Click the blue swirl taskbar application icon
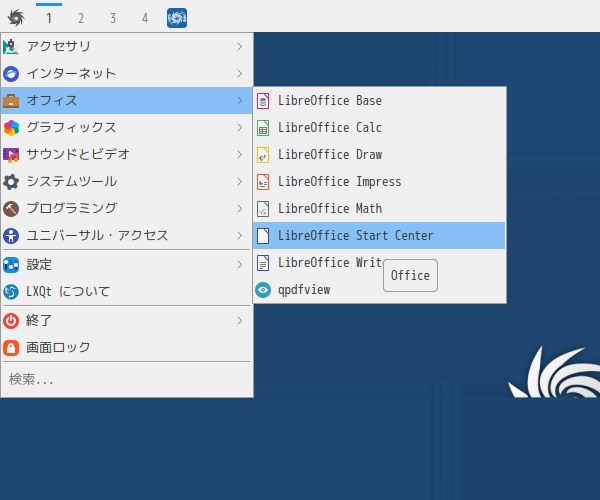This screenshot has height=500, width=600. [177, 18]
